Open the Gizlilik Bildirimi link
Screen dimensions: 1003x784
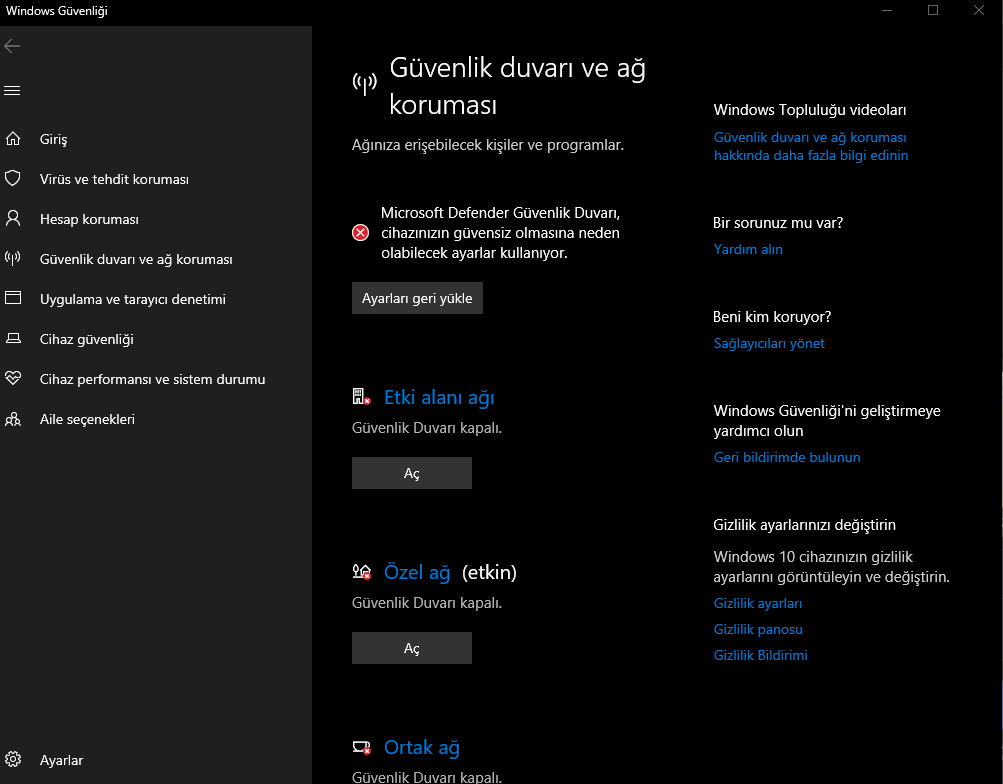pyautogui.click(x=761, y=655)
